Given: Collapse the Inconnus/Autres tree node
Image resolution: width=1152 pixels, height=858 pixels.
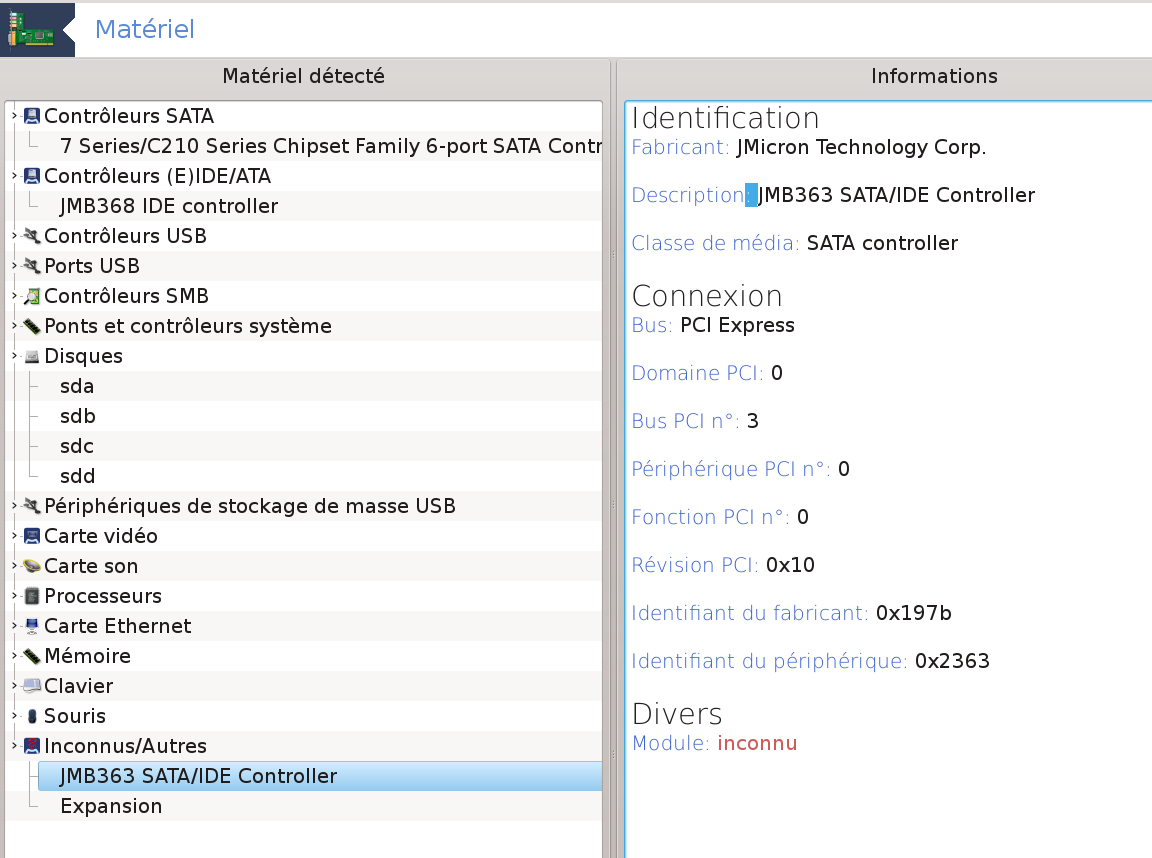Looking at the screenshot, I should [14, 746].
